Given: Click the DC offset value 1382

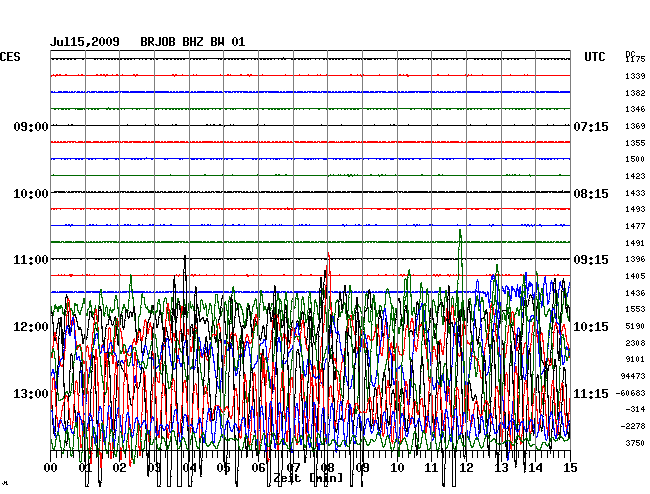Looking at the screenshot, I should 635,93.
